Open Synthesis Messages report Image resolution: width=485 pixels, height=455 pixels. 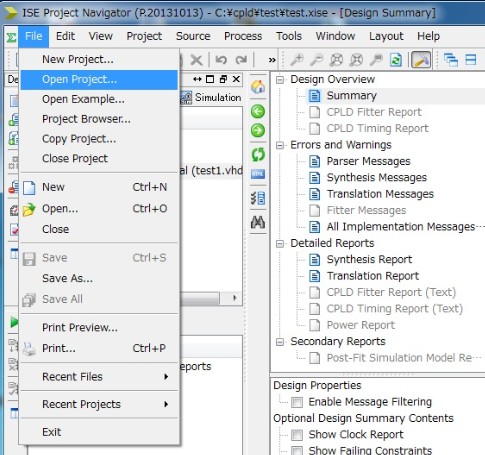pos(376,178)
